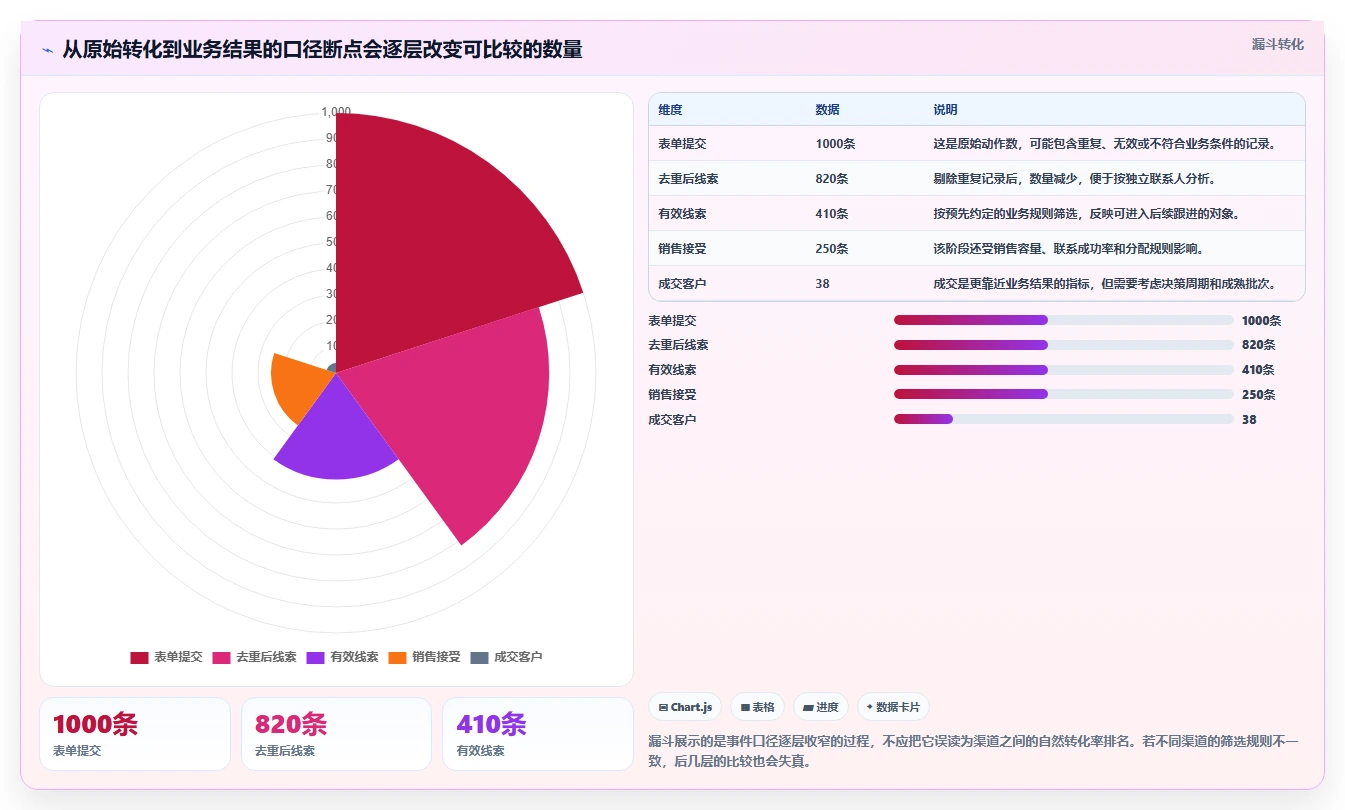
Task: Click the 成交客户 progress bar
Action: (x=1064, y=419)
